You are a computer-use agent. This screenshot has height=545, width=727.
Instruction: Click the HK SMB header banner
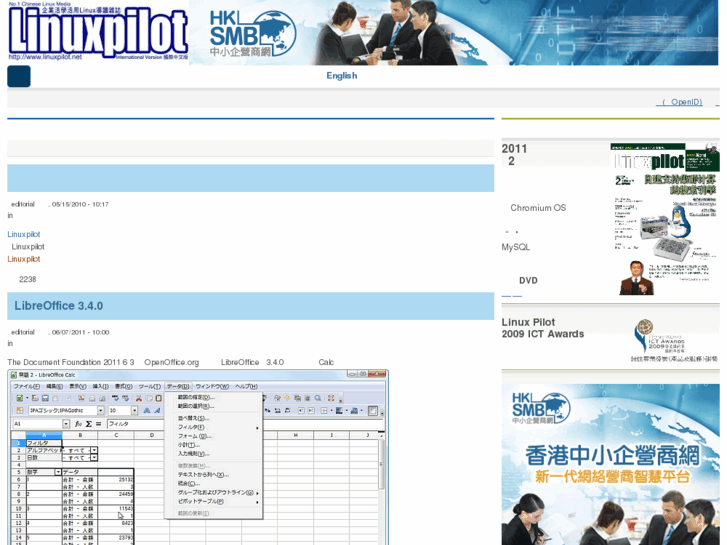pos(454,32)
